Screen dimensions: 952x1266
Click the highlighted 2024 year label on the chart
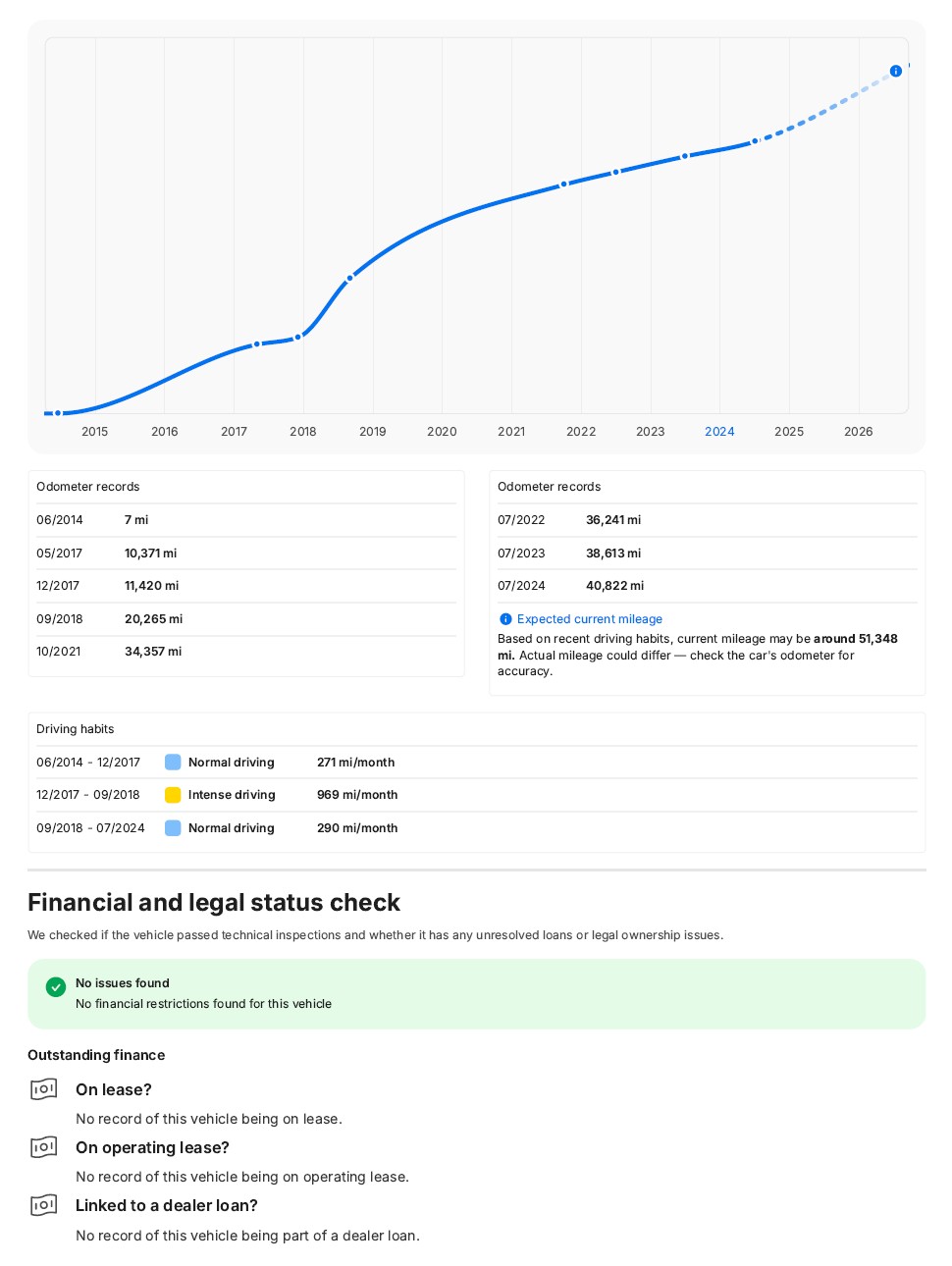(x=719, y=432)
